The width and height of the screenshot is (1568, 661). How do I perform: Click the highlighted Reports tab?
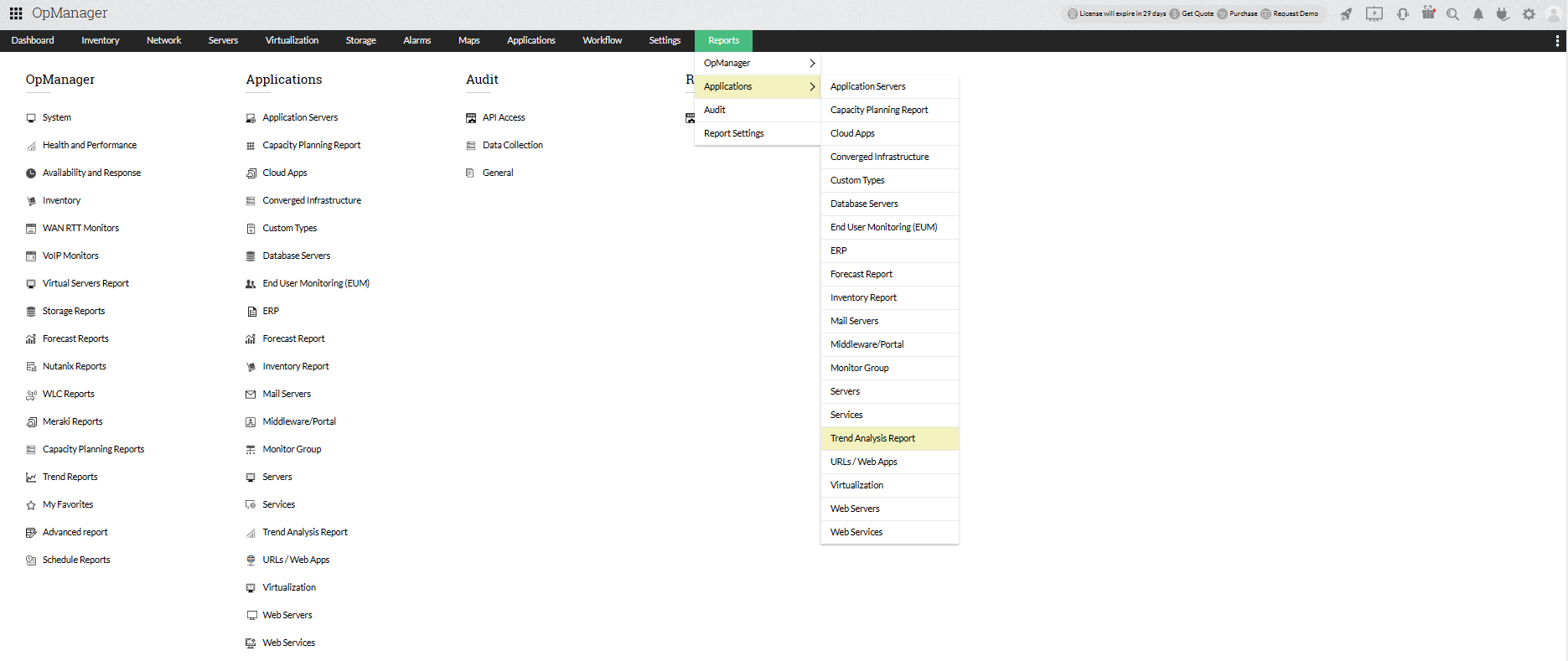723,40
